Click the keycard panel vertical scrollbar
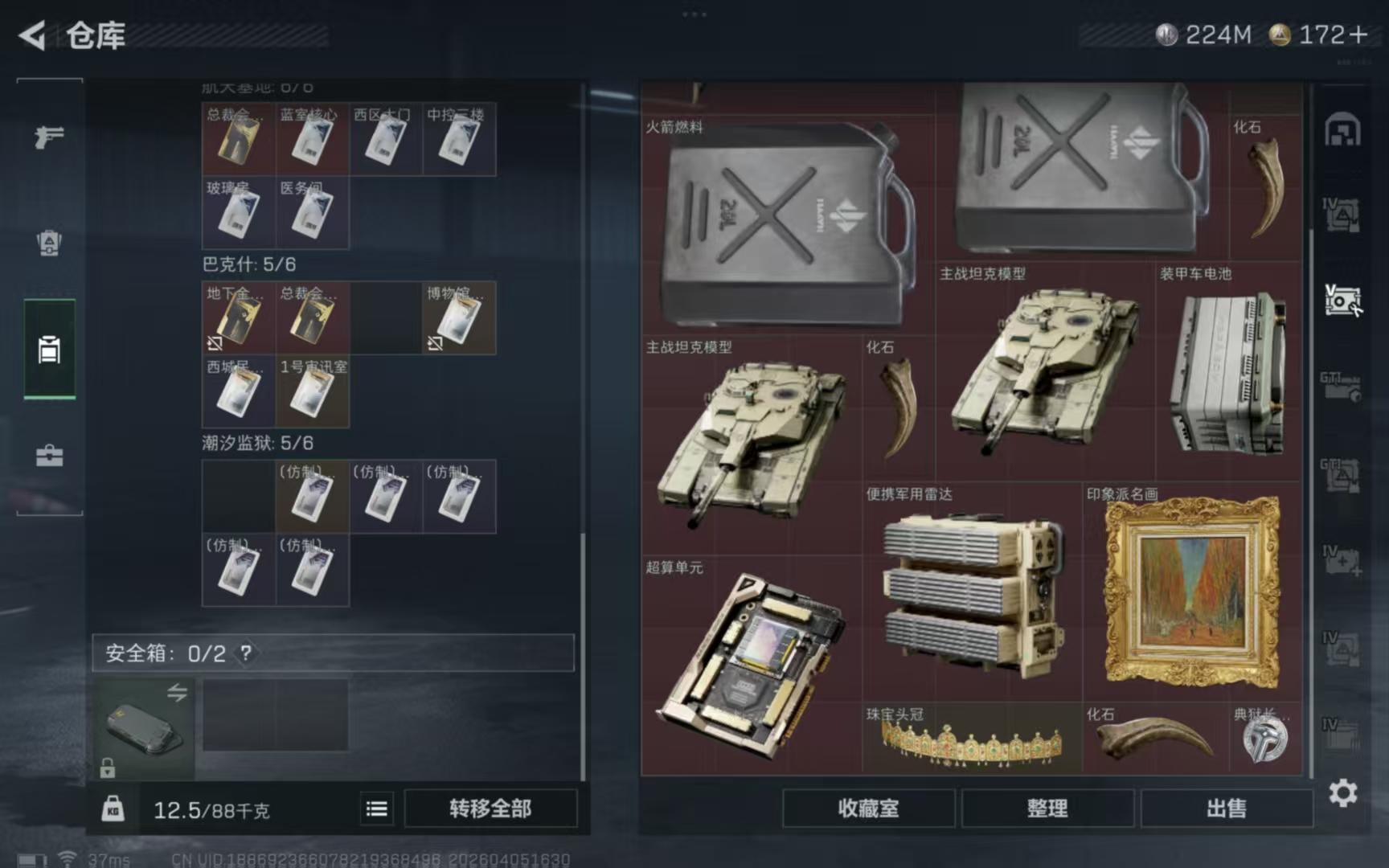The height and width of the screenshot is (868, 1389). click(584, 656)
